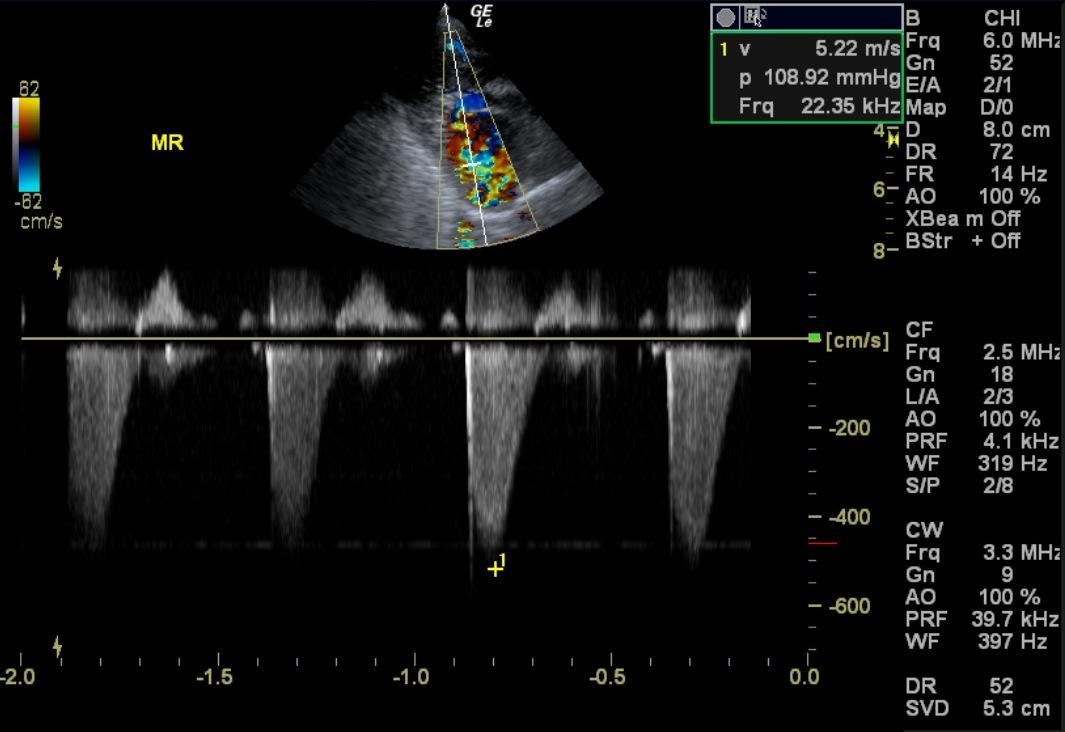Screen dimensions: 1065x732
Task: Click the green baseline handle beside cm/s
Action: click(x=814, y=338)
